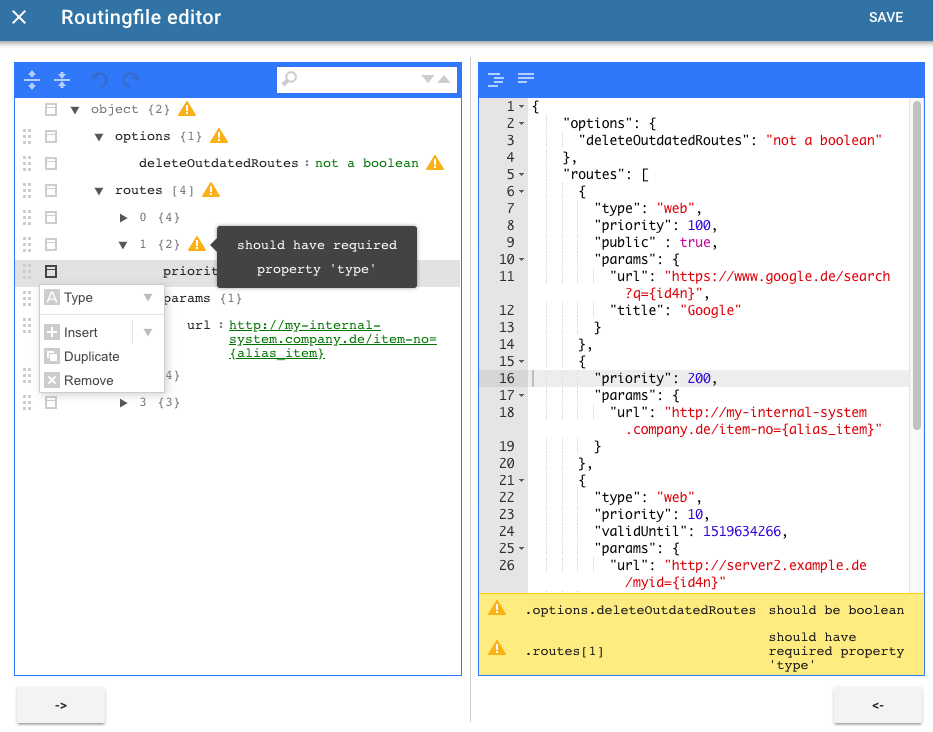Copy code to tree with <- button
The image size is (933, 732).
click(x=878, y=705)
